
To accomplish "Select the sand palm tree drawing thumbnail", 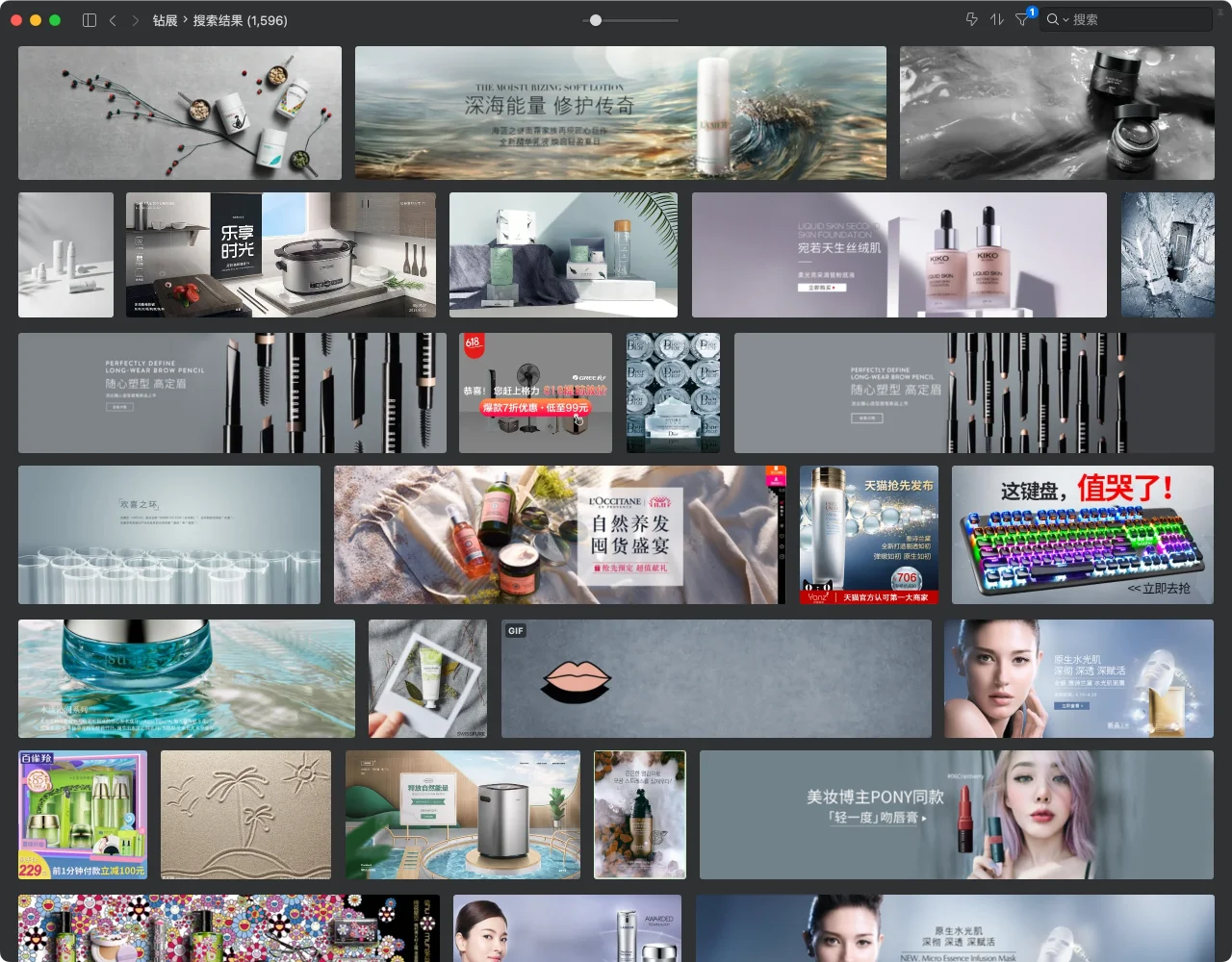I will [245, 815].
